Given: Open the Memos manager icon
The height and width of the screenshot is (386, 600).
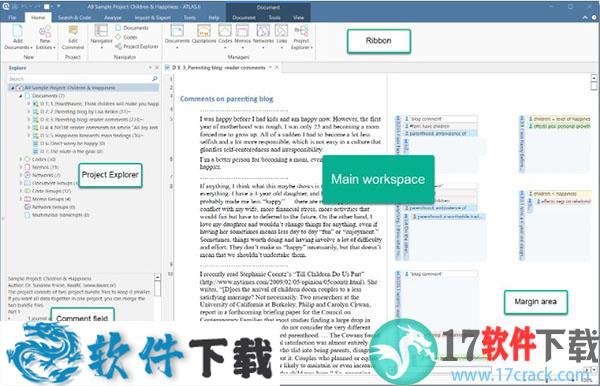Looking at the screenshot, I should click(x=242, y=31).
